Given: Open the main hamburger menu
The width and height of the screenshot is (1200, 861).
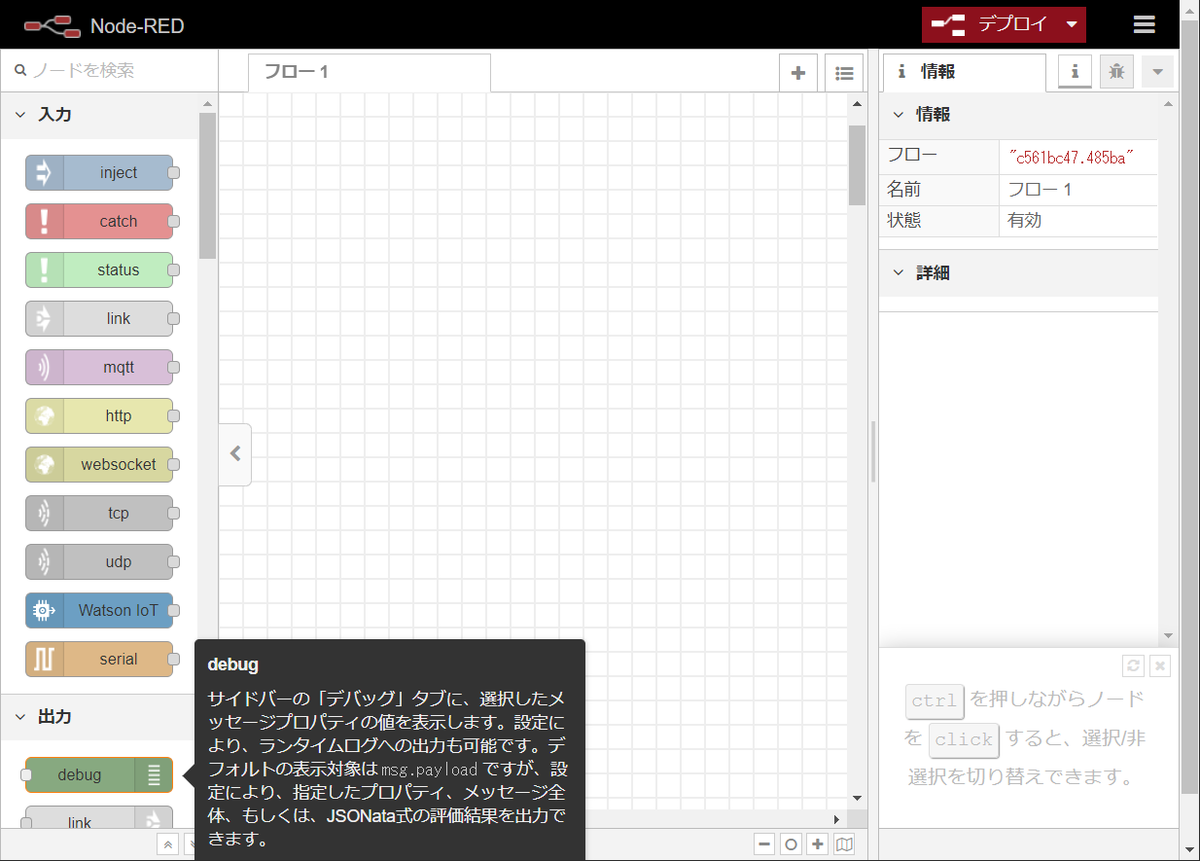Looking at the screenshot, I should click(x=1144, y=24).
